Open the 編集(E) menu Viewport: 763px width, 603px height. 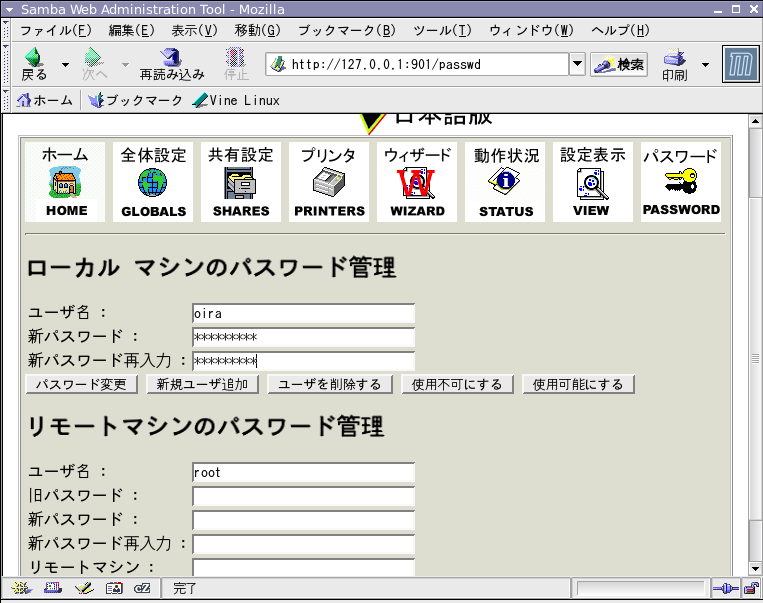pos(131,30)
